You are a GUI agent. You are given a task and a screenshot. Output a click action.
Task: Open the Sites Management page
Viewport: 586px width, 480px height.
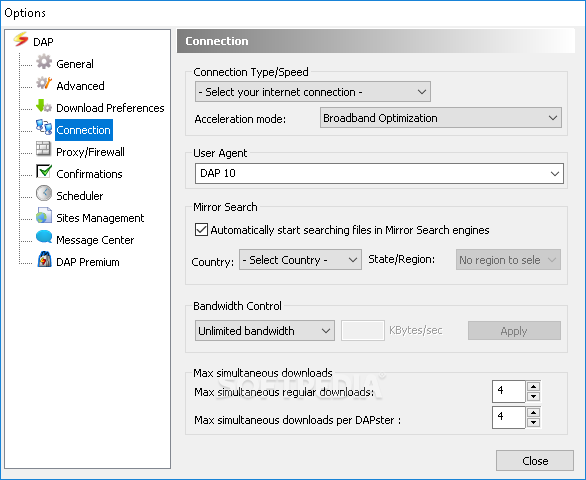tap(100, 218)
